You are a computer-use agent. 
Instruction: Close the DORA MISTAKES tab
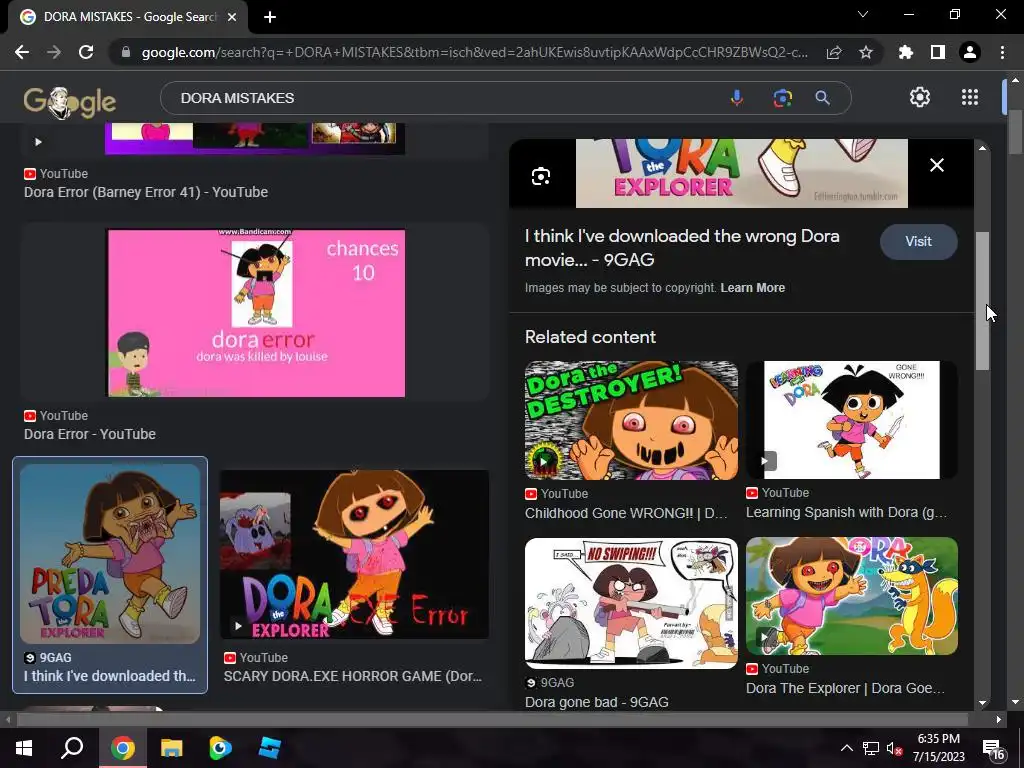(232, 18)
